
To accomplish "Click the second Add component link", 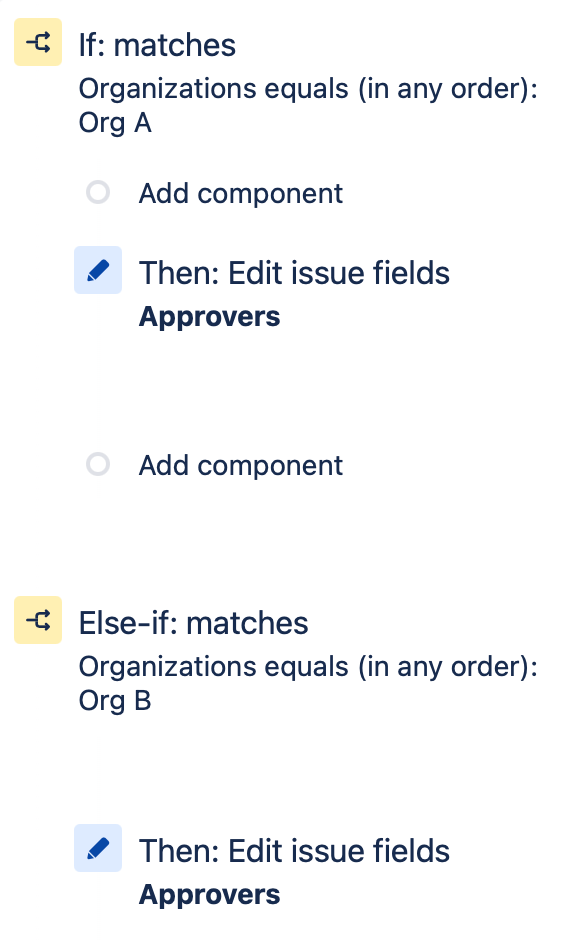I will click(240, 464).
